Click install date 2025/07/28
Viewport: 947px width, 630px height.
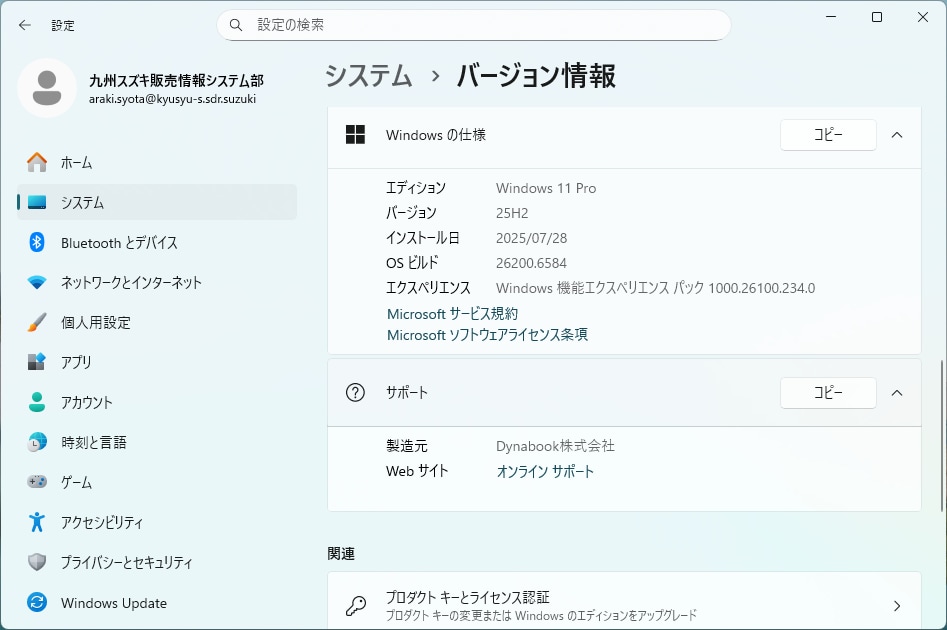[x=531, y=238]
